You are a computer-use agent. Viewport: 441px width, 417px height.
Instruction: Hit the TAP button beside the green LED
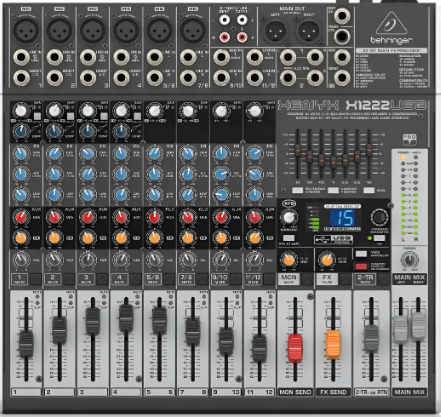pos(379,238)
